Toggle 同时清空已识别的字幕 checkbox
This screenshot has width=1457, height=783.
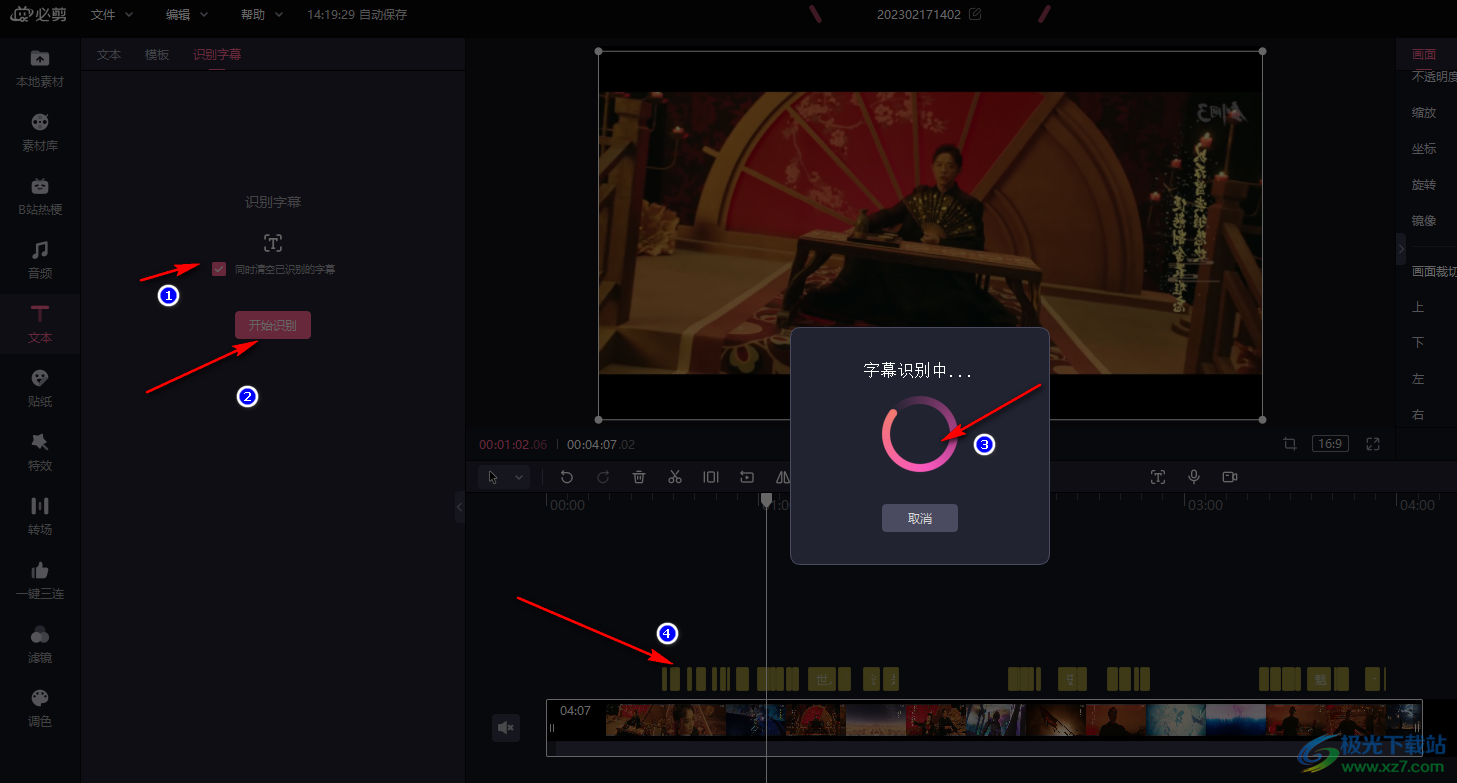point(219,269)
